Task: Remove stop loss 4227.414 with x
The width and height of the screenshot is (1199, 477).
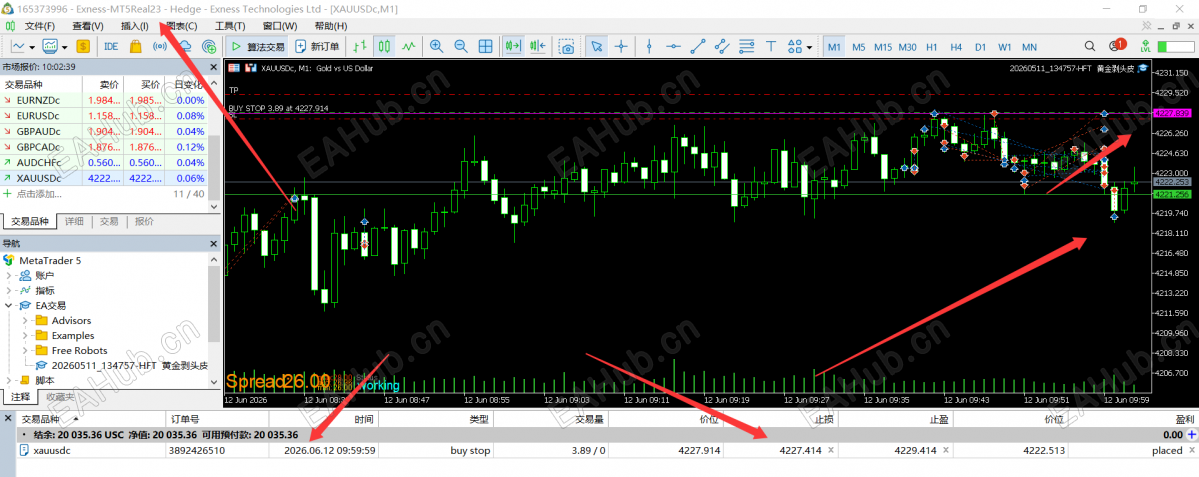Action: [831, 450]
